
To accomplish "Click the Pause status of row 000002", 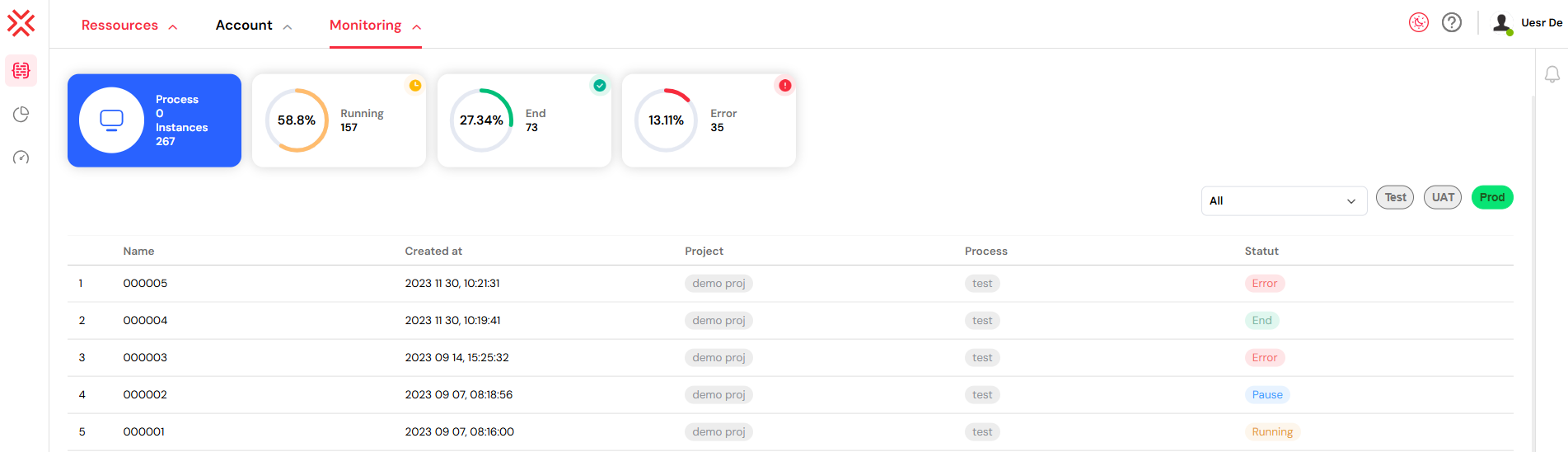I will (x=1267, y=394).
